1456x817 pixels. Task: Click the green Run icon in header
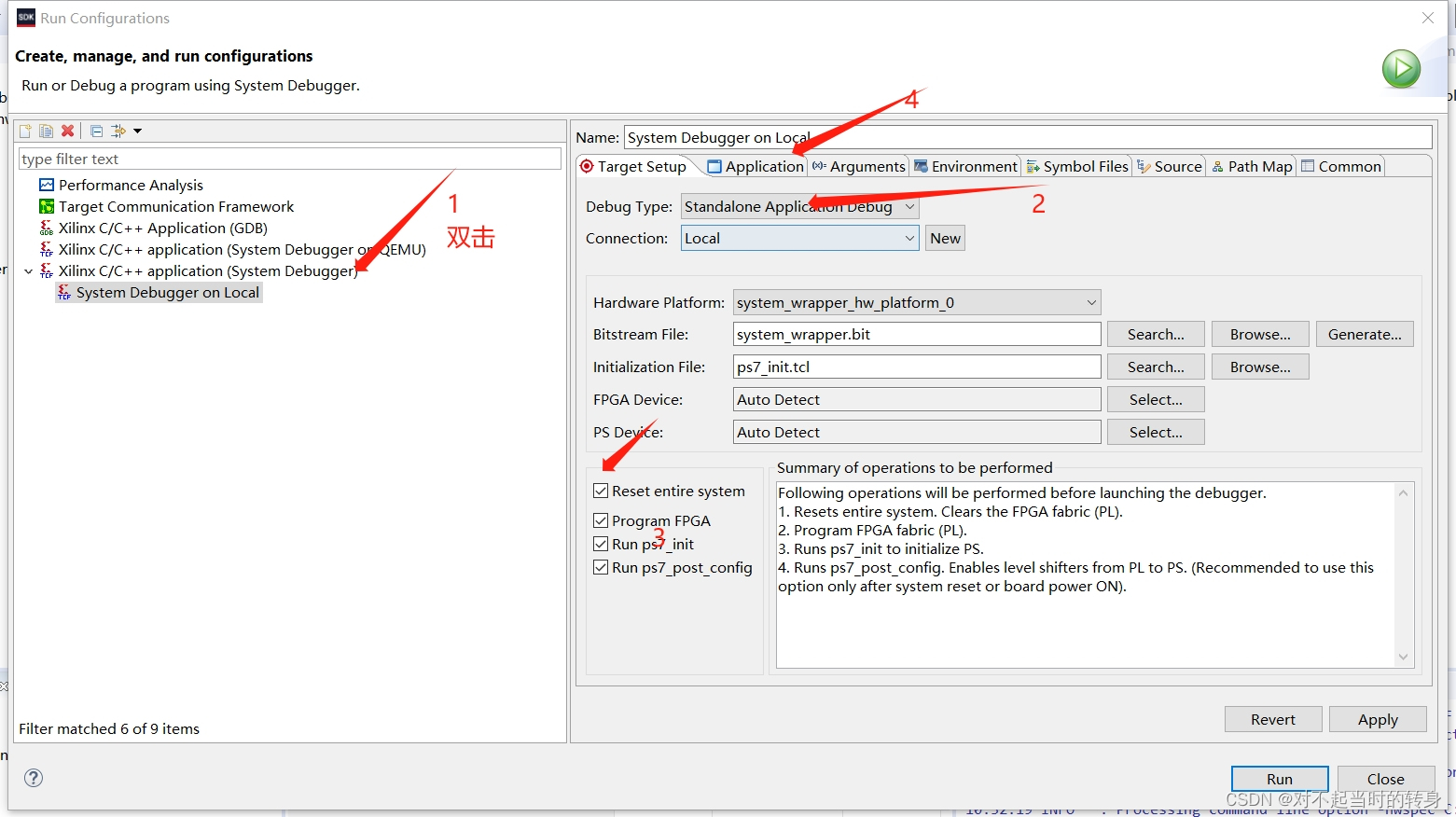[x=1401, y=69]
